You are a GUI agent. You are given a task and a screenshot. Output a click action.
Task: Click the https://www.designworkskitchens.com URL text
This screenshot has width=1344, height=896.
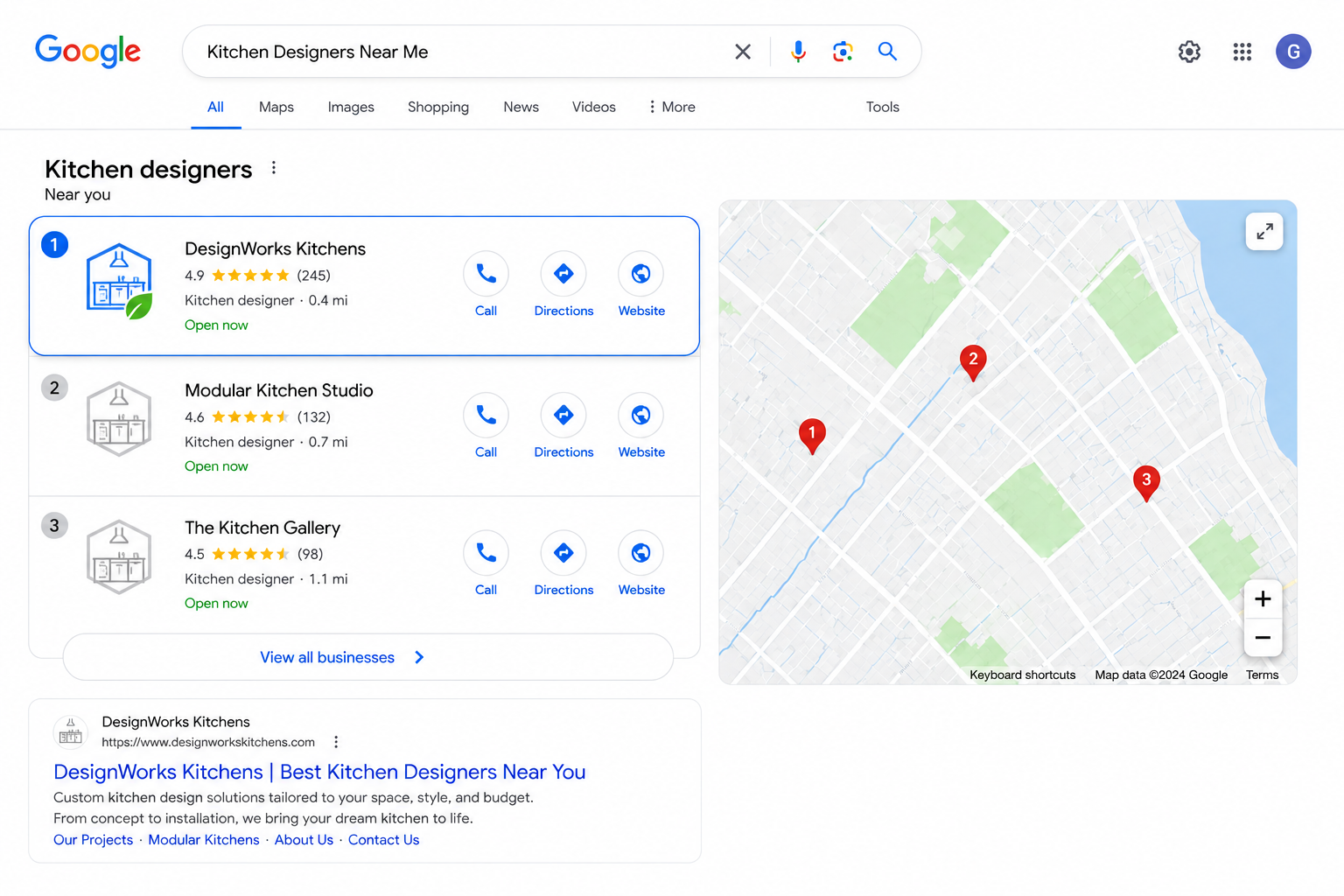coord(208,742)
